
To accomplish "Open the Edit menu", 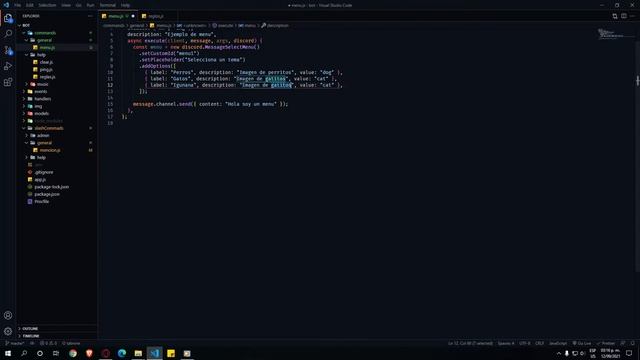I will point(30,5).
